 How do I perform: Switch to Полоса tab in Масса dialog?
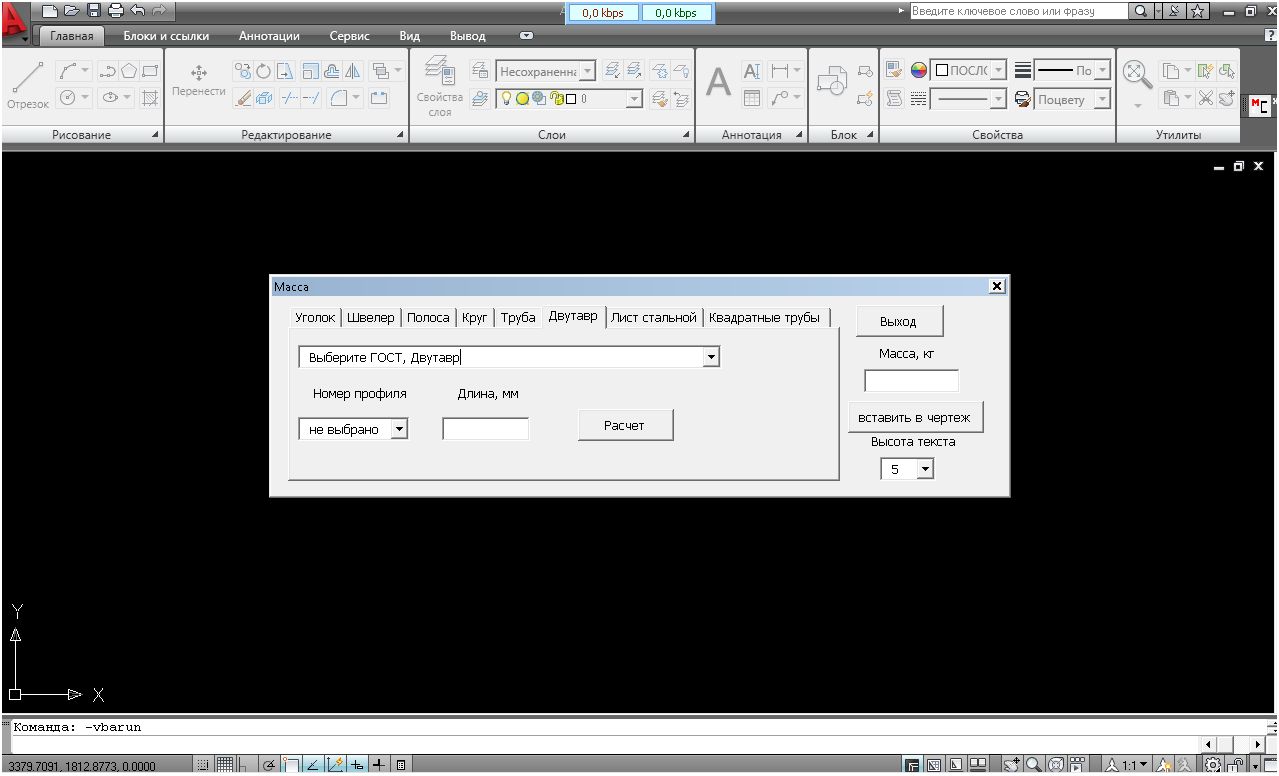[428, 318]
